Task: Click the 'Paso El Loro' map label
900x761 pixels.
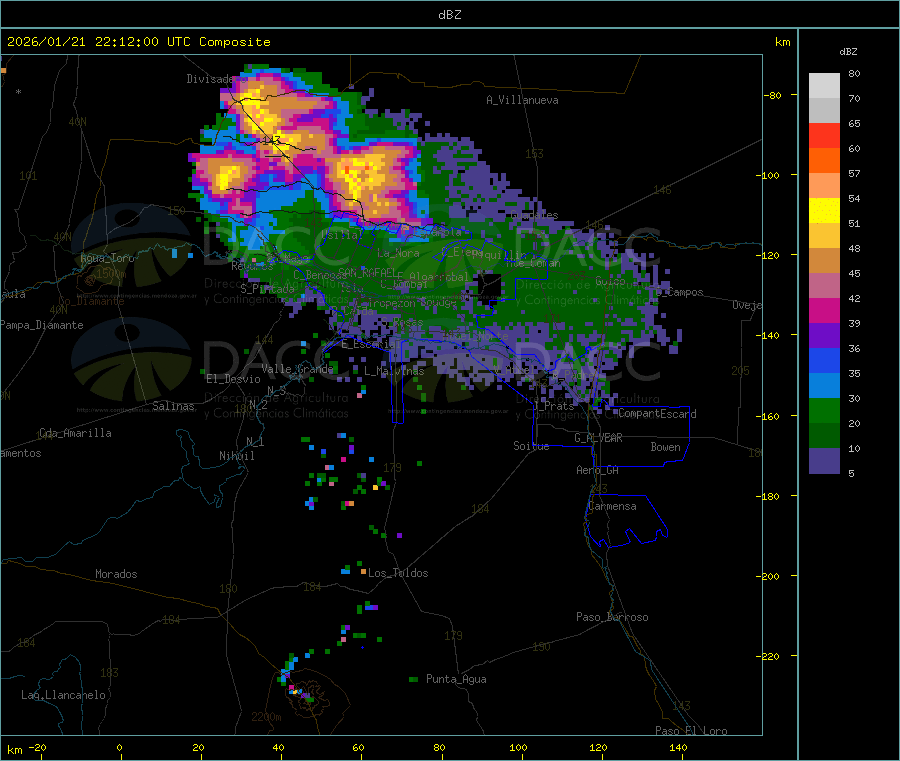Action: pos(692,731)
